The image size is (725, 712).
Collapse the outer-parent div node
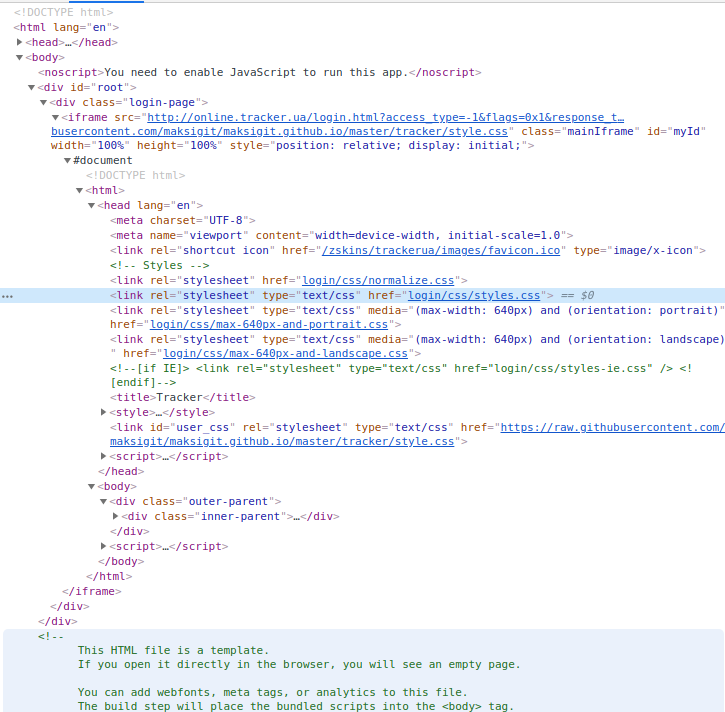pos(104,501)
